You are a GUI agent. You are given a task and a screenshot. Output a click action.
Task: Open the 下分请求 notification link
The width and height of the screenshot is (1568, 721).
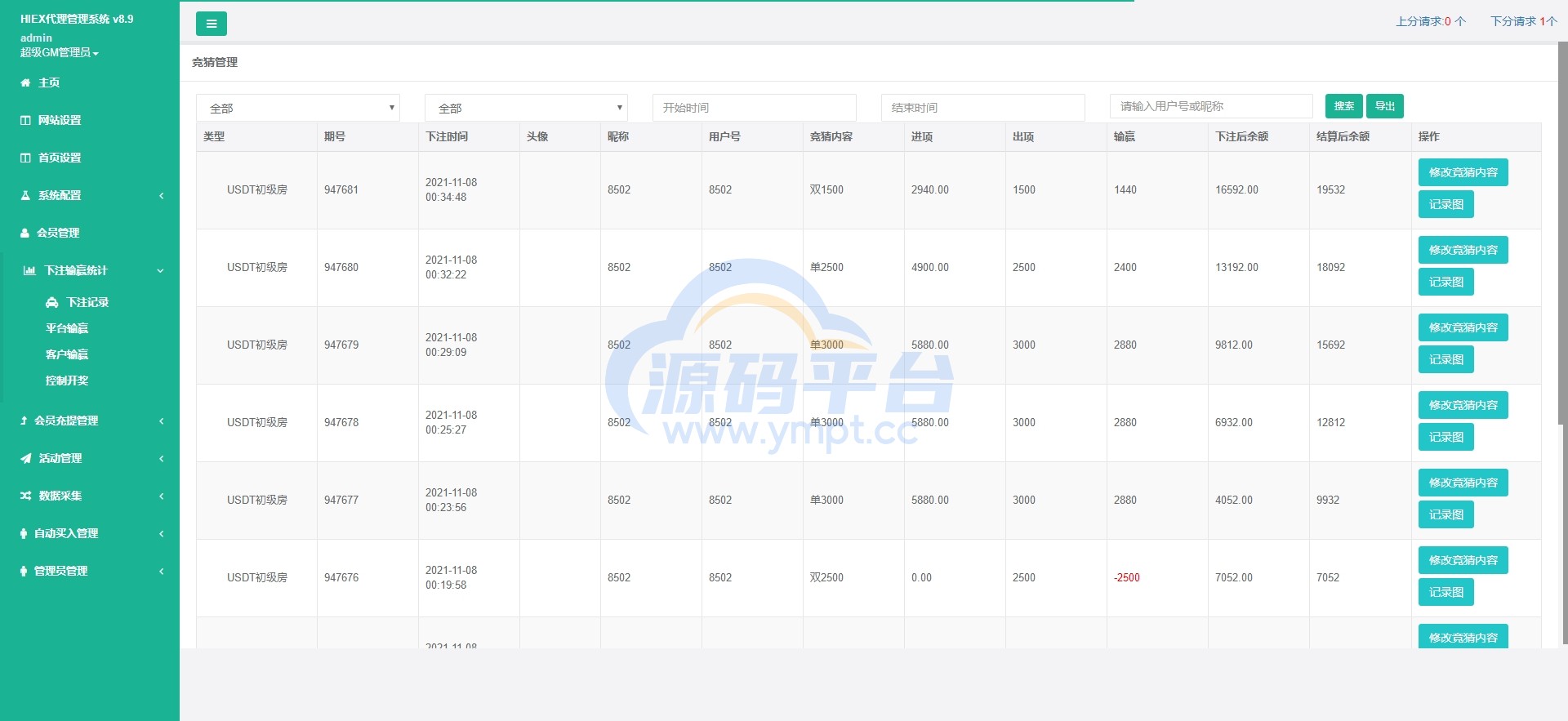[x=1524, y=21]
